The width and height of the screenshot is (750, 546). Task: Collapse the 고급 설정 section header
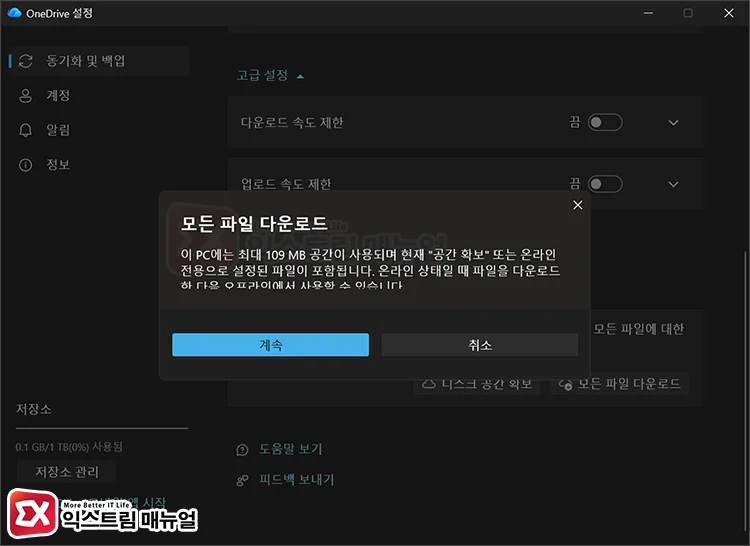pos(270,75)
